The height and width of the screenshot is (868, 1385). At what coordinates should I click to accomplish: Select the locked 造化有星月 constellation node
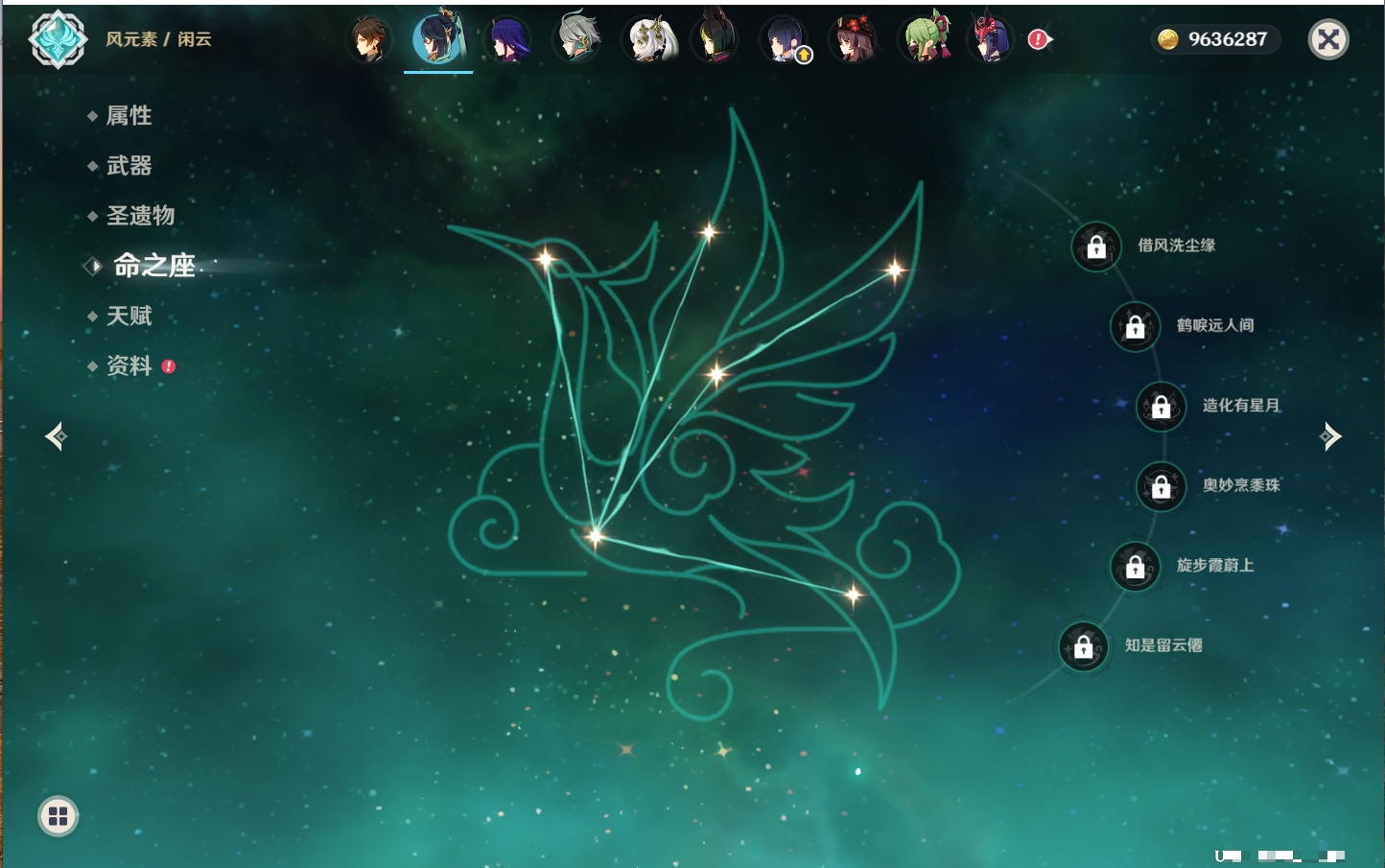coord(1161,406)
